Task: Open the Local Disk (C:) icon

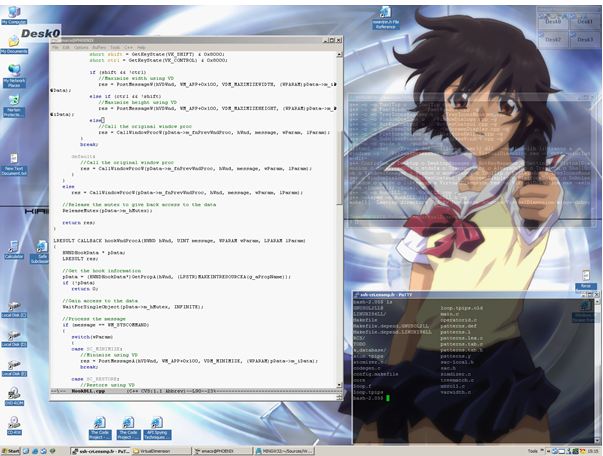Action: click(x=14, y=310)
